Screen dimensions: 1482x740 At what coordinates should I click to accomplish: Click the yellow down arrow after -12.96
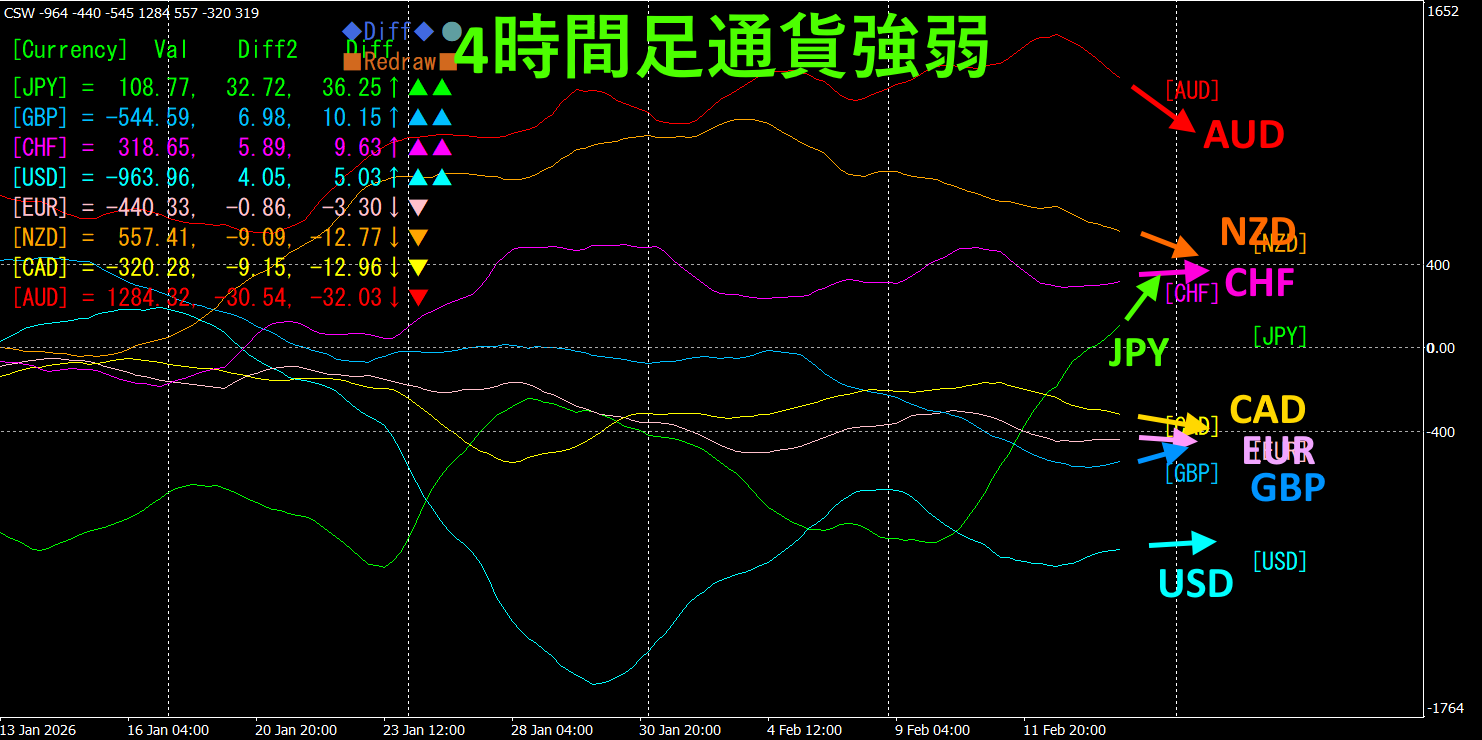pyautogui.click(x=394, y=268)
